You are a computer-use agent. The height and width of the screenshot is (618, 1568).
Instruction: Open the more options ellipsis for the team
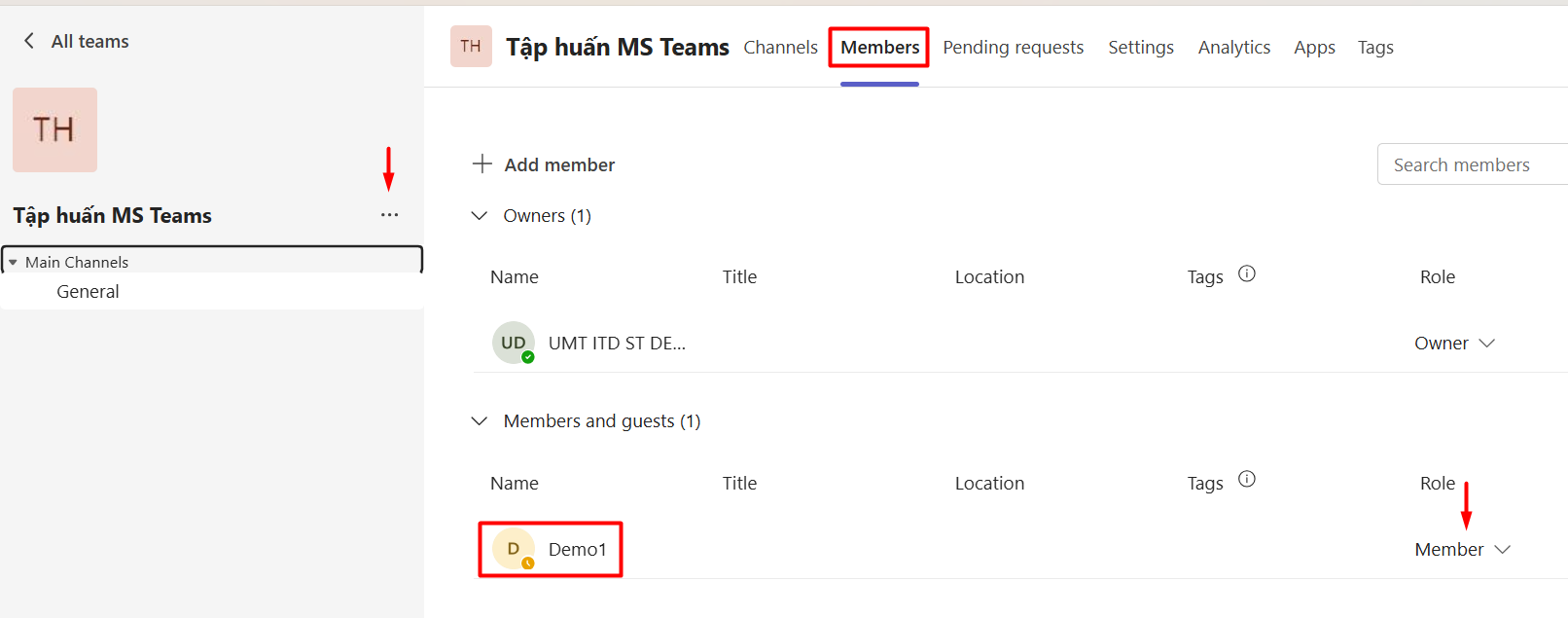tap(389, 215)
